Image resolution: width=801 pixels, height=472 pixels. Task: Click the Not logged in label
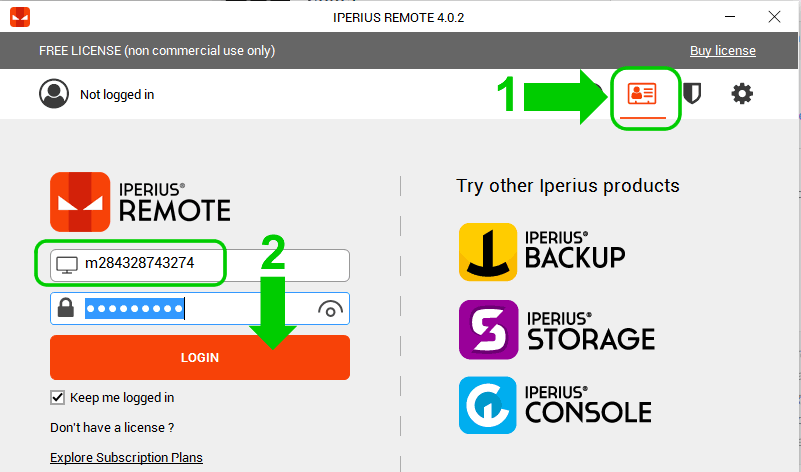point(117,95)
